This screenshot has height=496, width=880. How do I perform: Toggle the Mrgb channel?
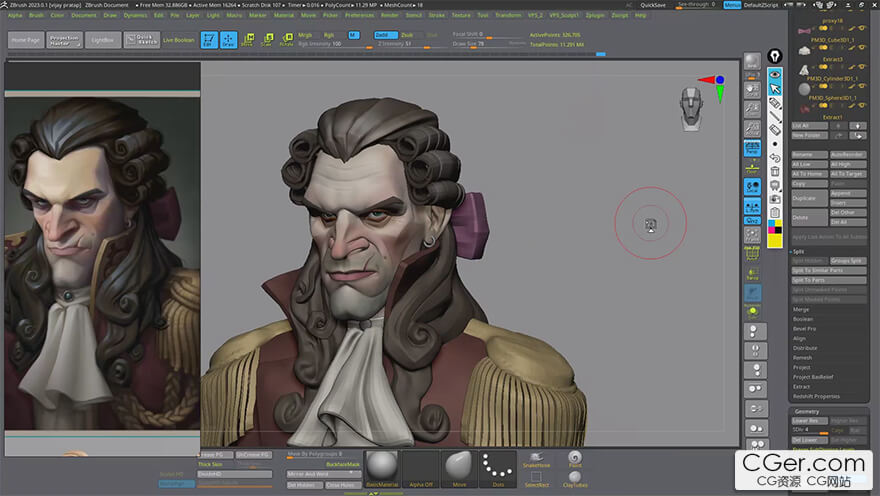click(305, 35)
